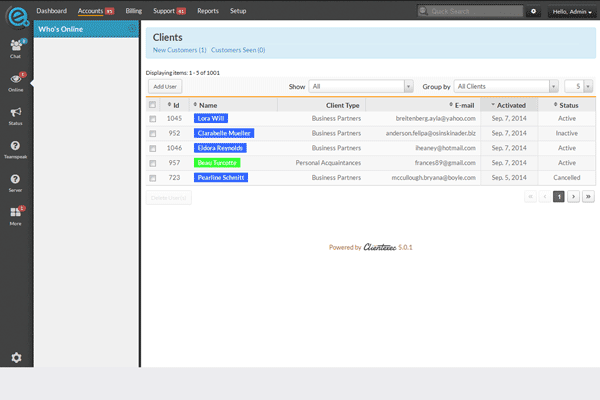Check the select-all checkbox in table header

point(152,104)
